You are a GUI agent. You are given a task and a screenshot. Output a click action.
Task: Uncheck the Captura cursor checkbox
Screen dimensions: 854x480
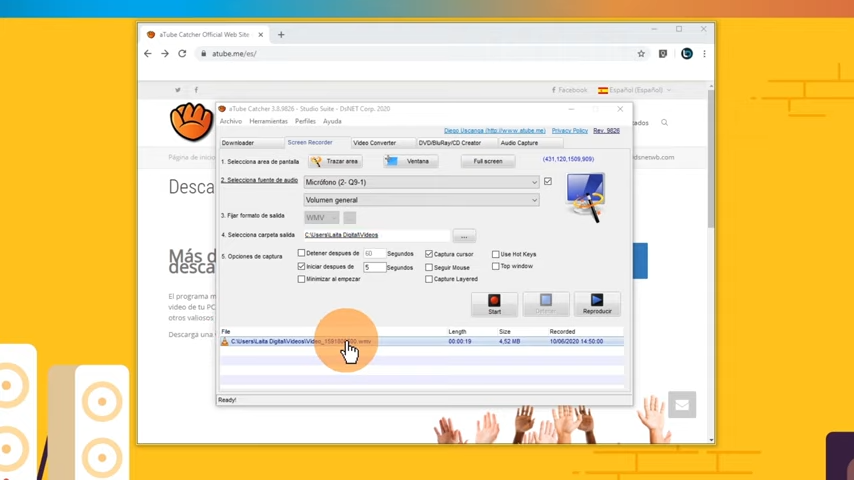[429, 254]
